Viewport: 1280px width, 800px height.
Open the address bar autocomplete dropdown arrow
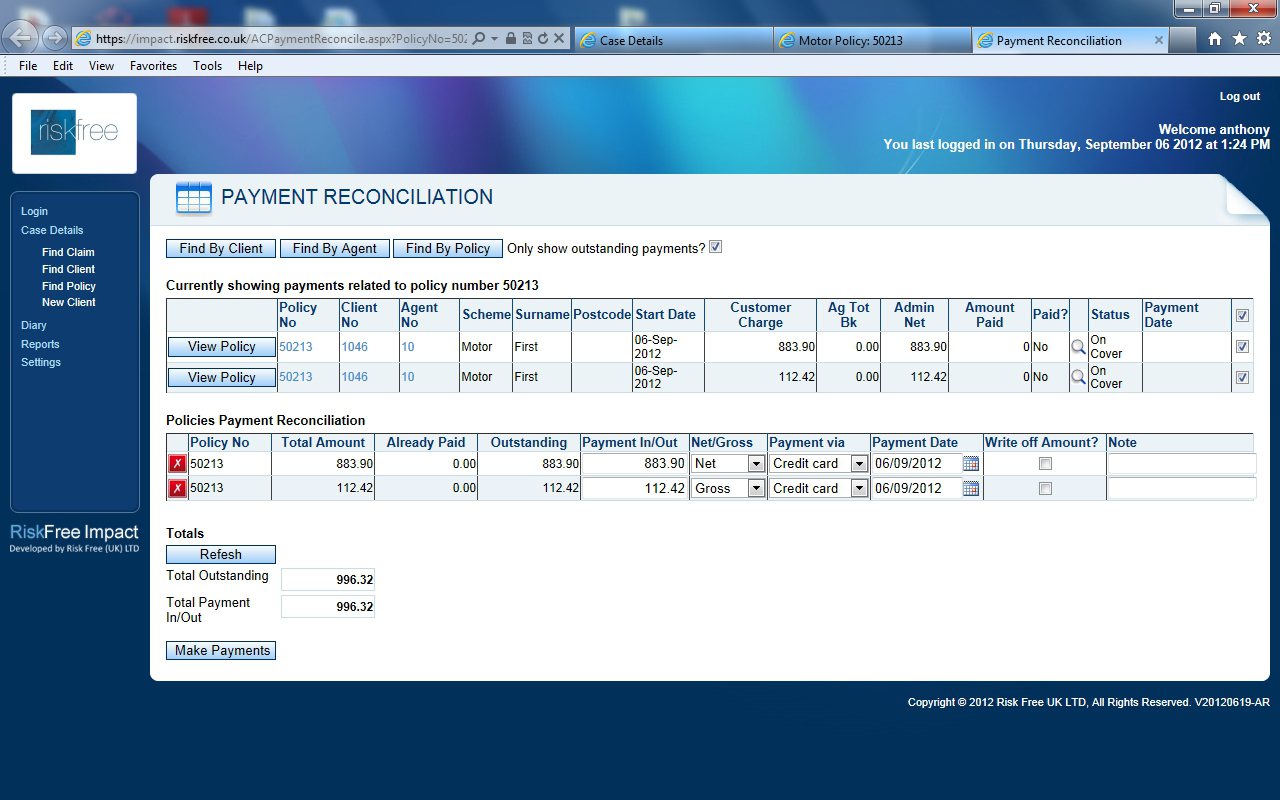[494, 39]
